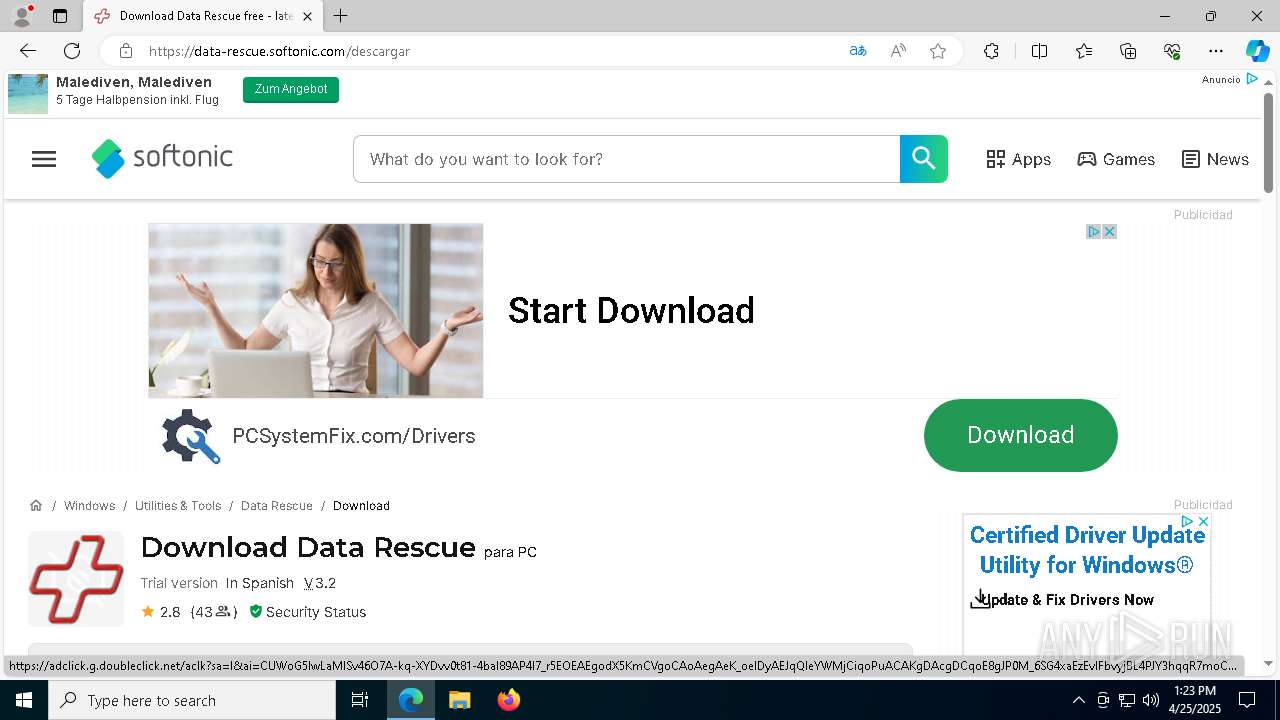
Task: Open Task View on taskbar
Action: 360,700
